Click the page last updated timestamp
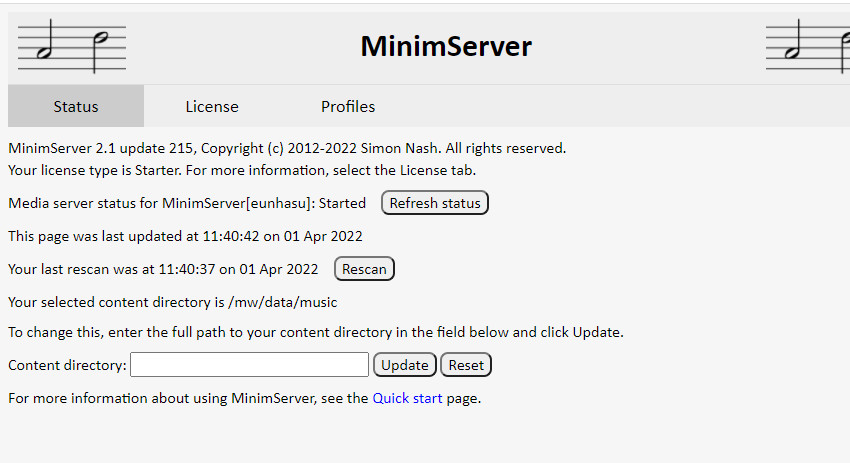850x463 pixels. click(185, 236)
